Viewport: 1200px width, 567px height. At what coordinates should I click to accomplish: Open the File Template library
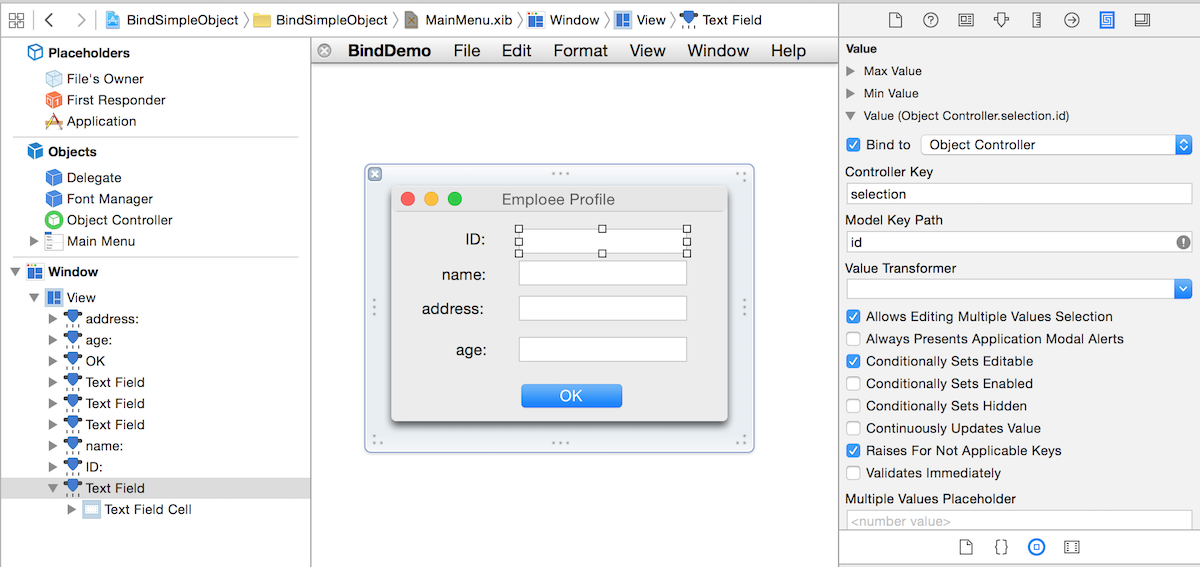966,547
